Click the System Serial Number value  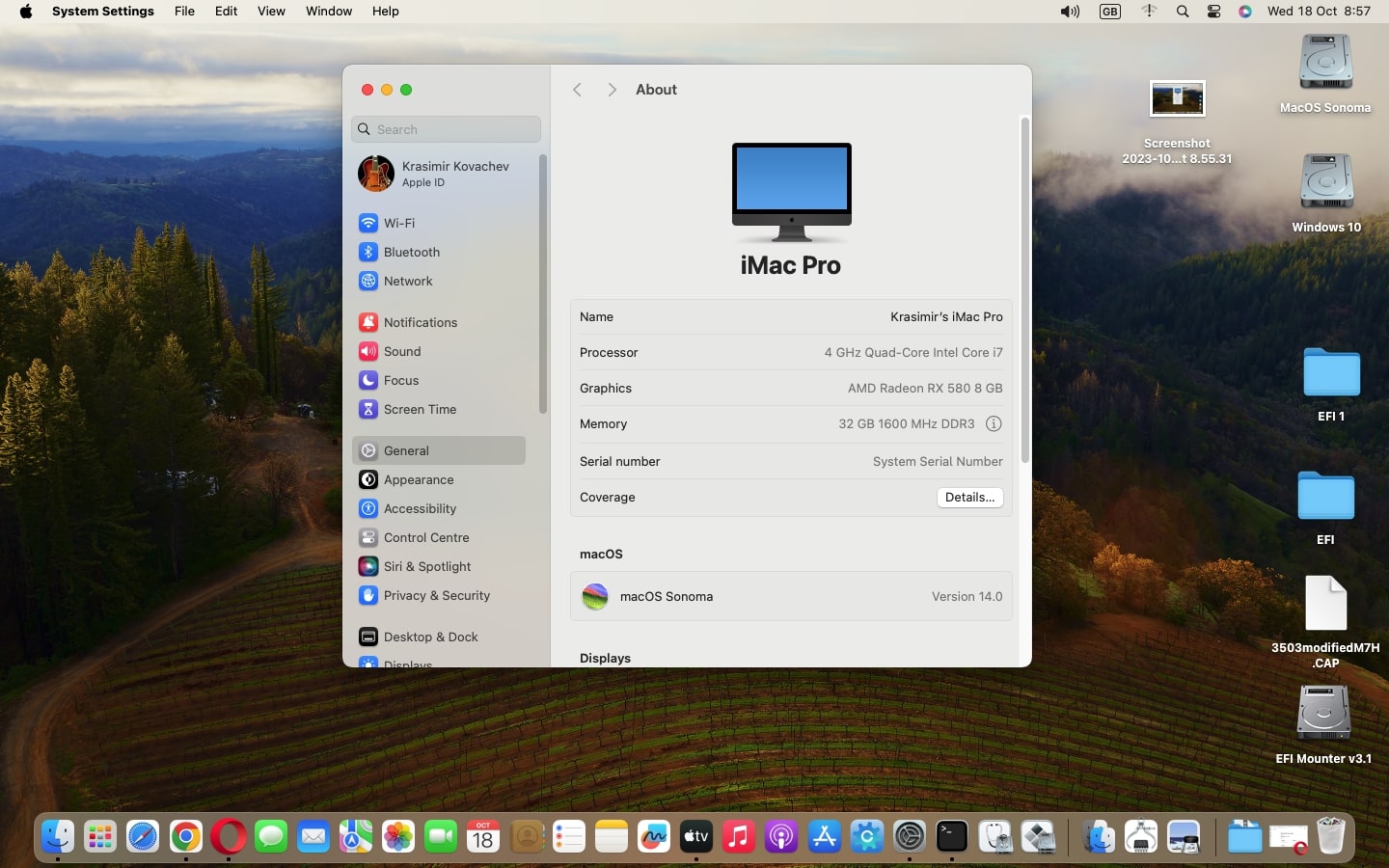(x=938, y=461)
